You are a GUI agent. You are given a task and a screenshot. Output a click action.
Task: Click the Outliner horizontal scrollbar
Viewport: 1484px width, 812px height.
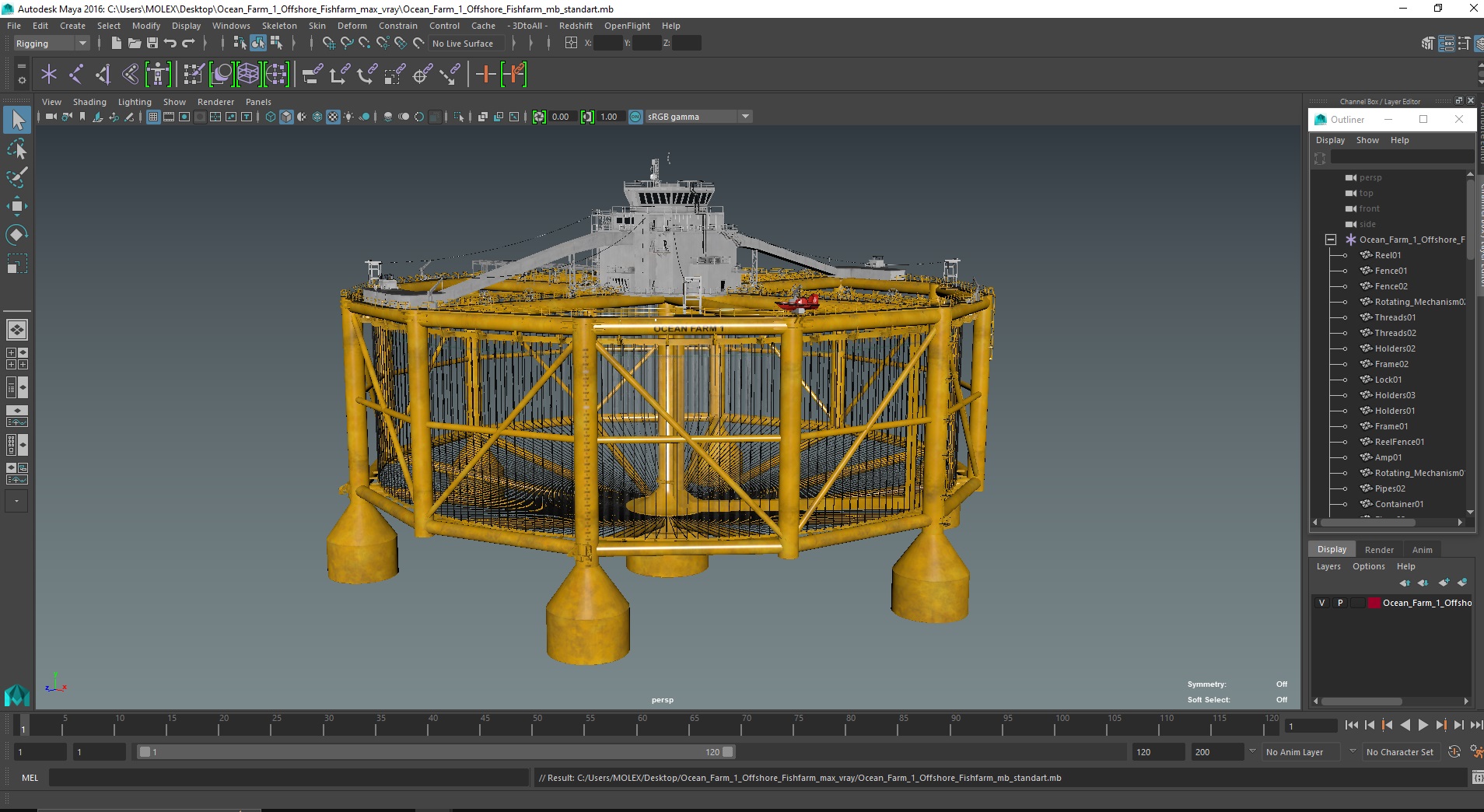(1368, 523)
